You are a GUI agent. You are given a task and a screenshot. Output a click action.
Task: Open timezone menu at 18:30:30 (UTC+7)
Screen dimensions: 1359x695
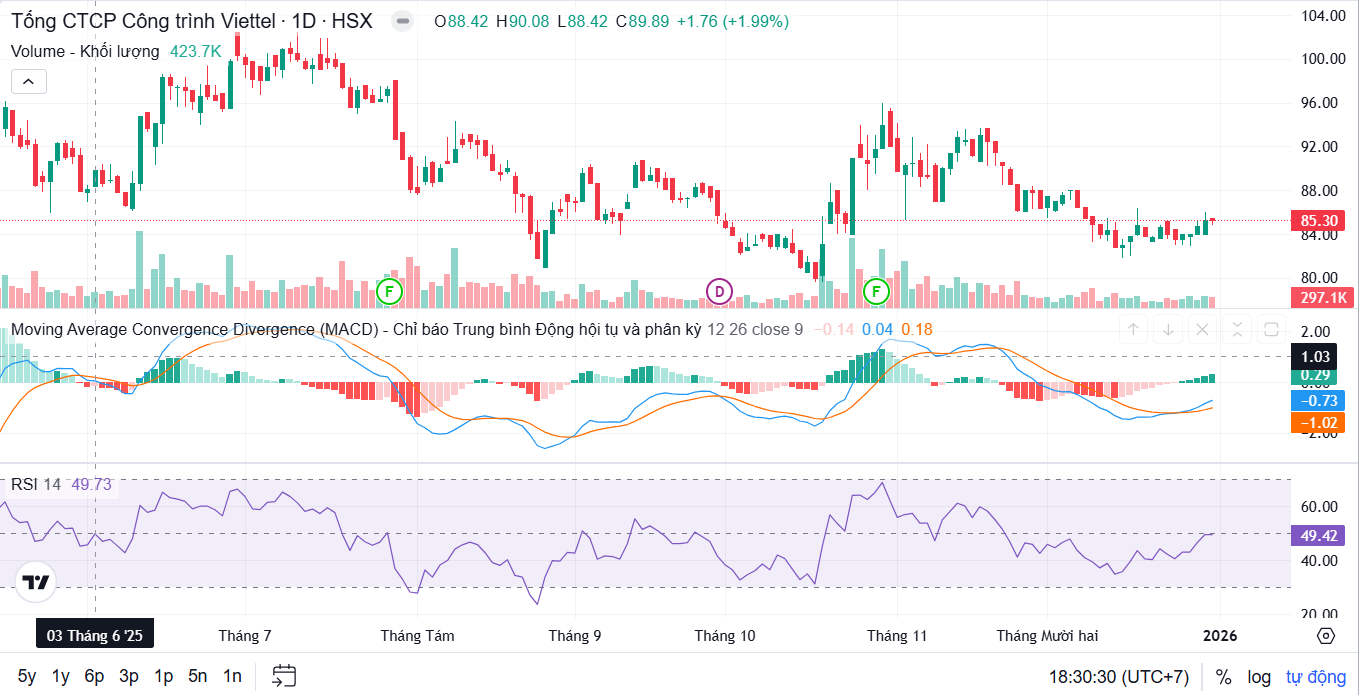[1118, 677]
